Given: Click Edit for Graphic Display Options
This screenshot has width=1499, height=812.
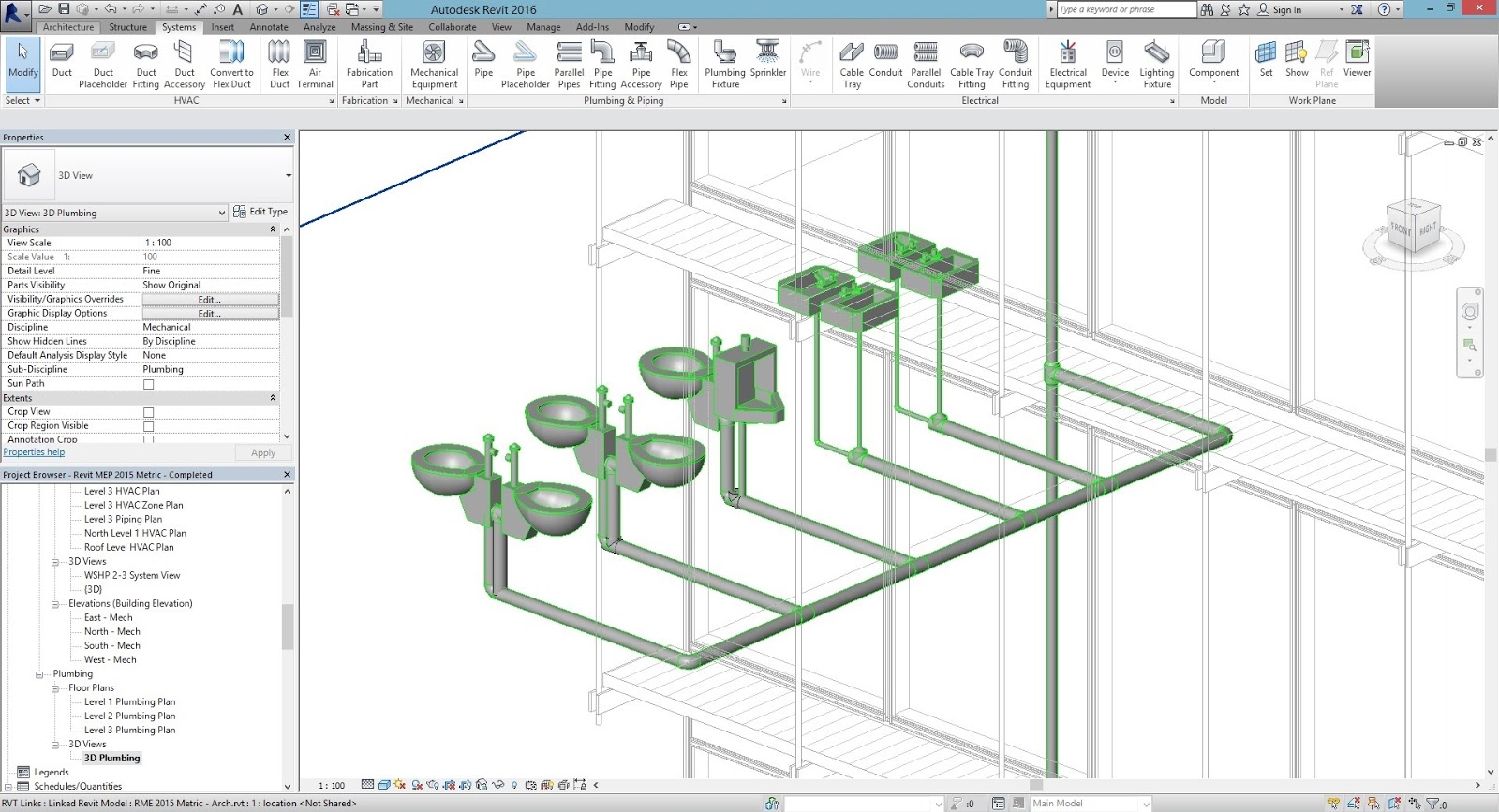Looking at the screenshot, I should point(210,314).
